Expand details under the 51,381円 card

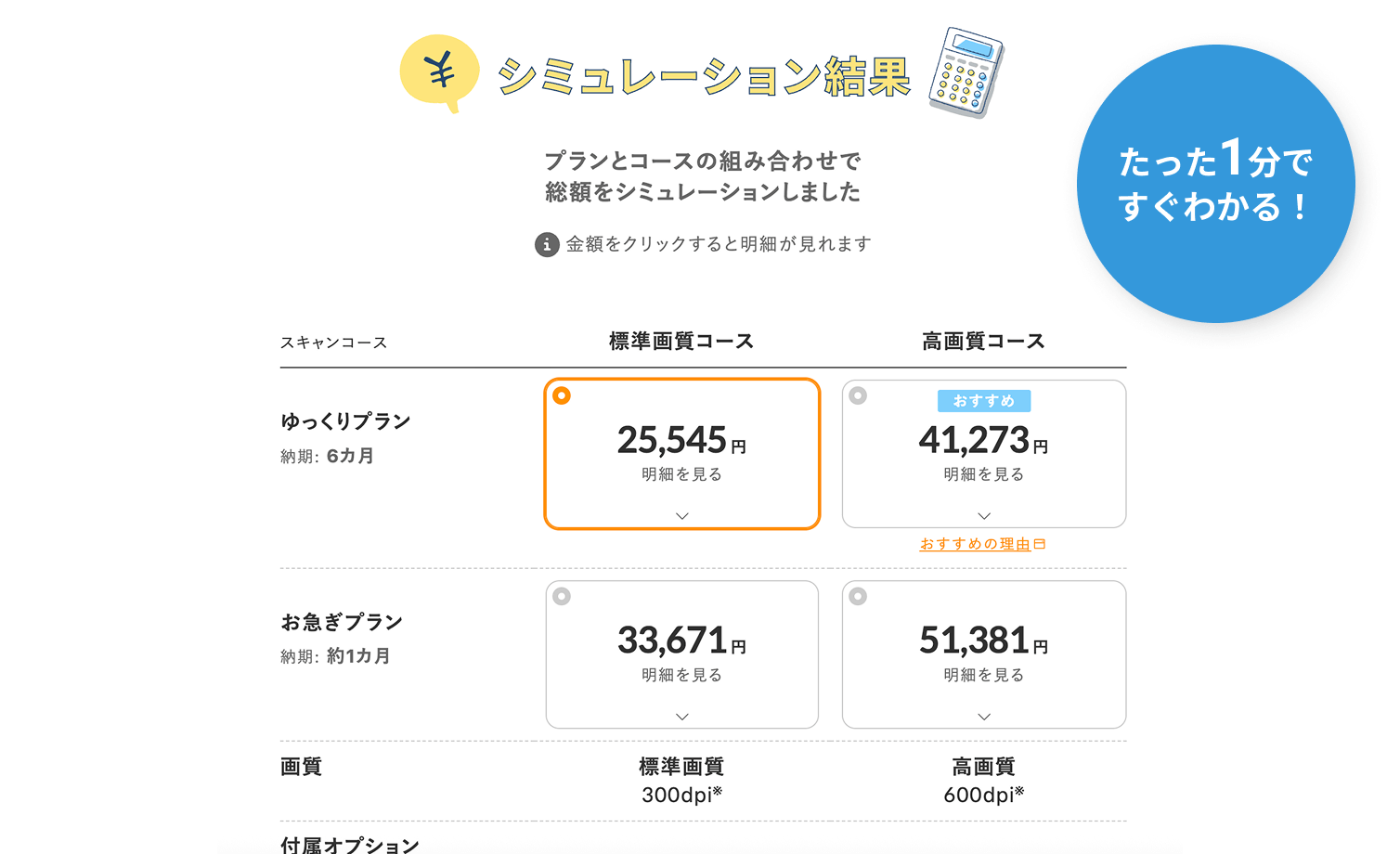[984, 717]
